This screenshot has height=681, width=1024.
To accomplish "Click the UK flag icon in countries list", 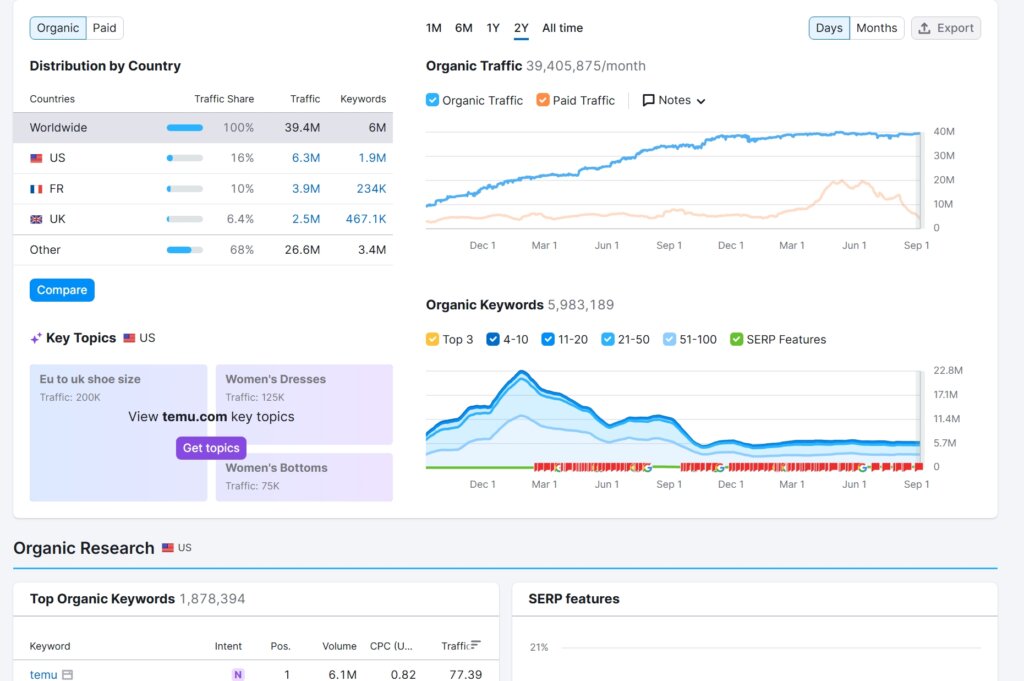I will 36,219.
